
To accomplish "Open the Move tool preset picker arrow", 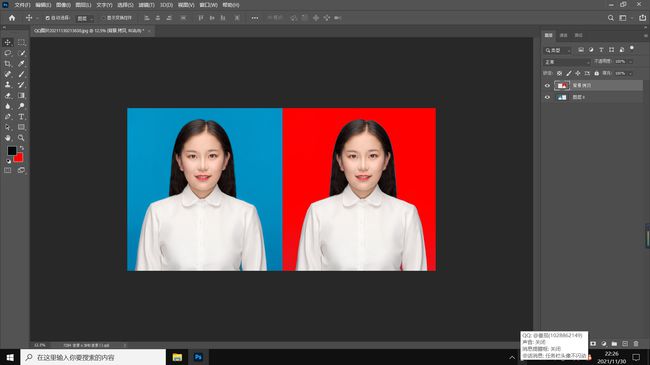I will [37, 18].
